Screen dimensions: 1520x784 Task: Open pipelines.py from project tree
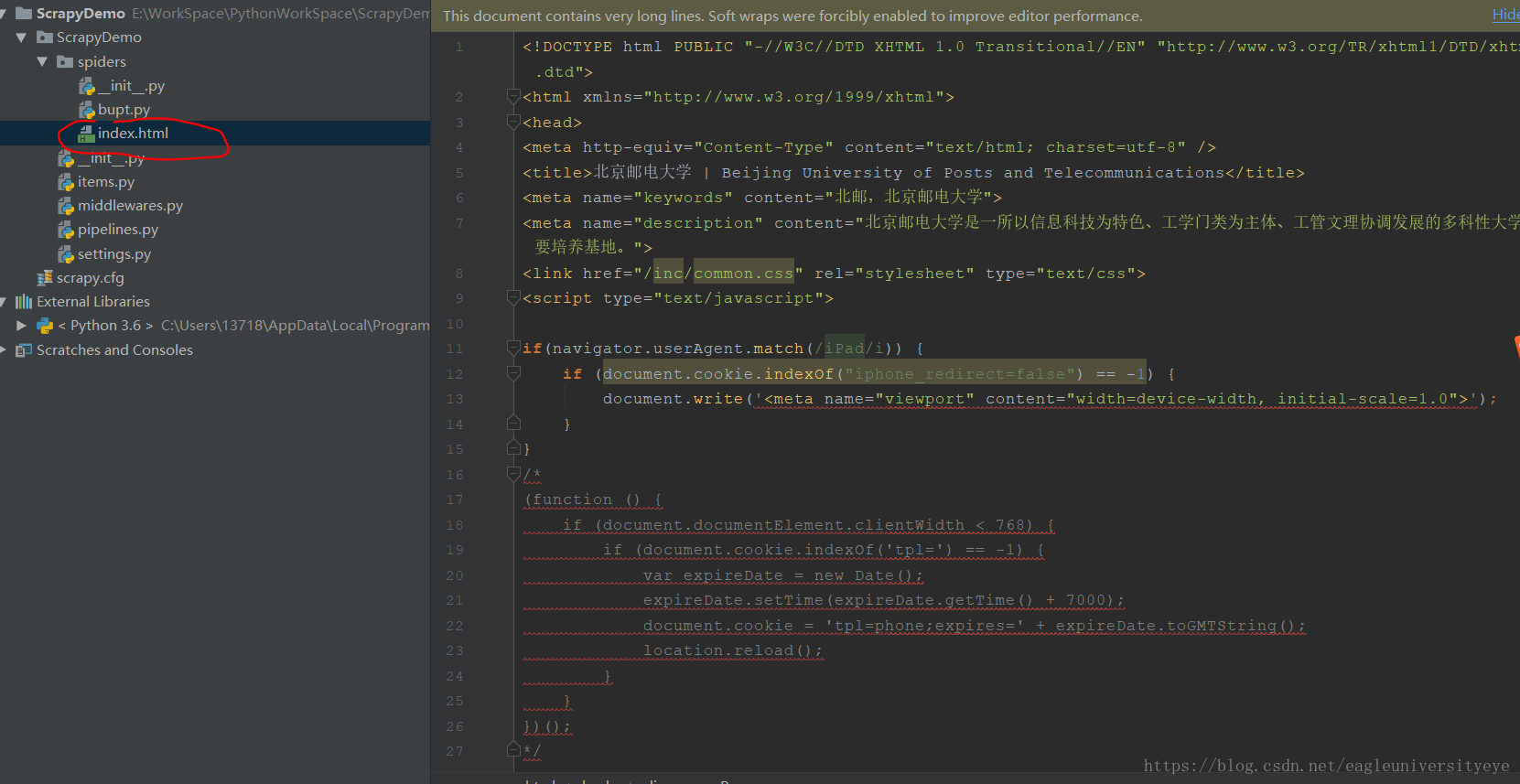click(118, 230)
